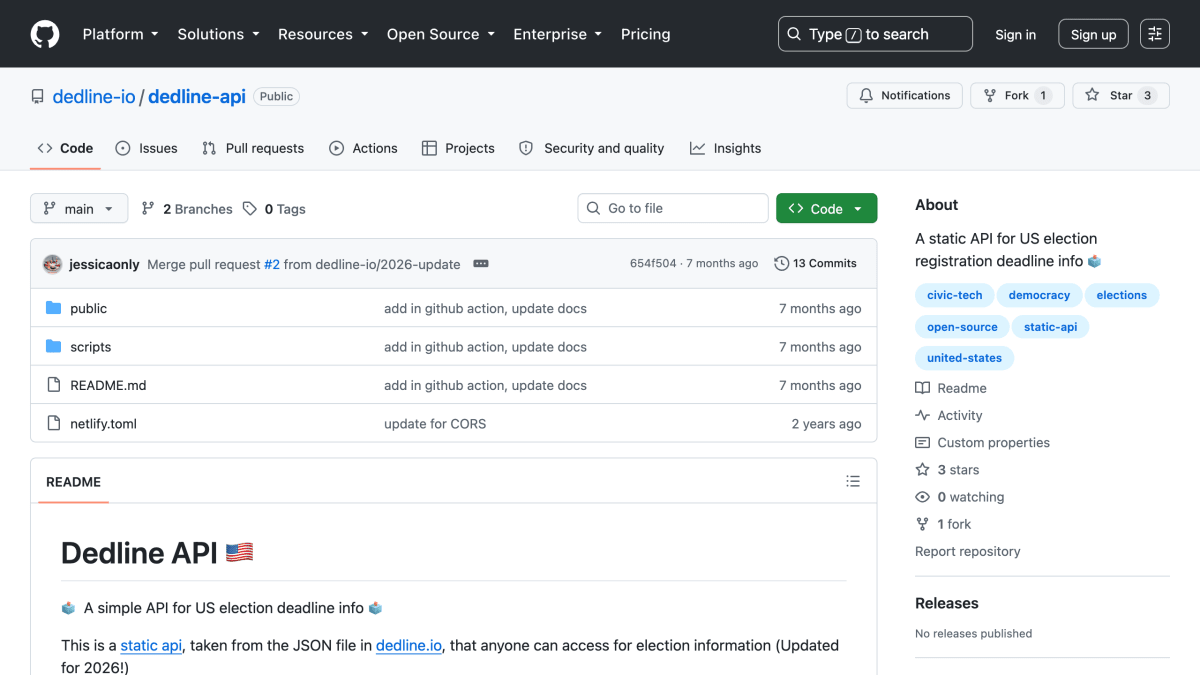Screen dimensions: 1200x675
Task: Click the Sign up button
Action: pyautogui.click(x=1093, y=34)
